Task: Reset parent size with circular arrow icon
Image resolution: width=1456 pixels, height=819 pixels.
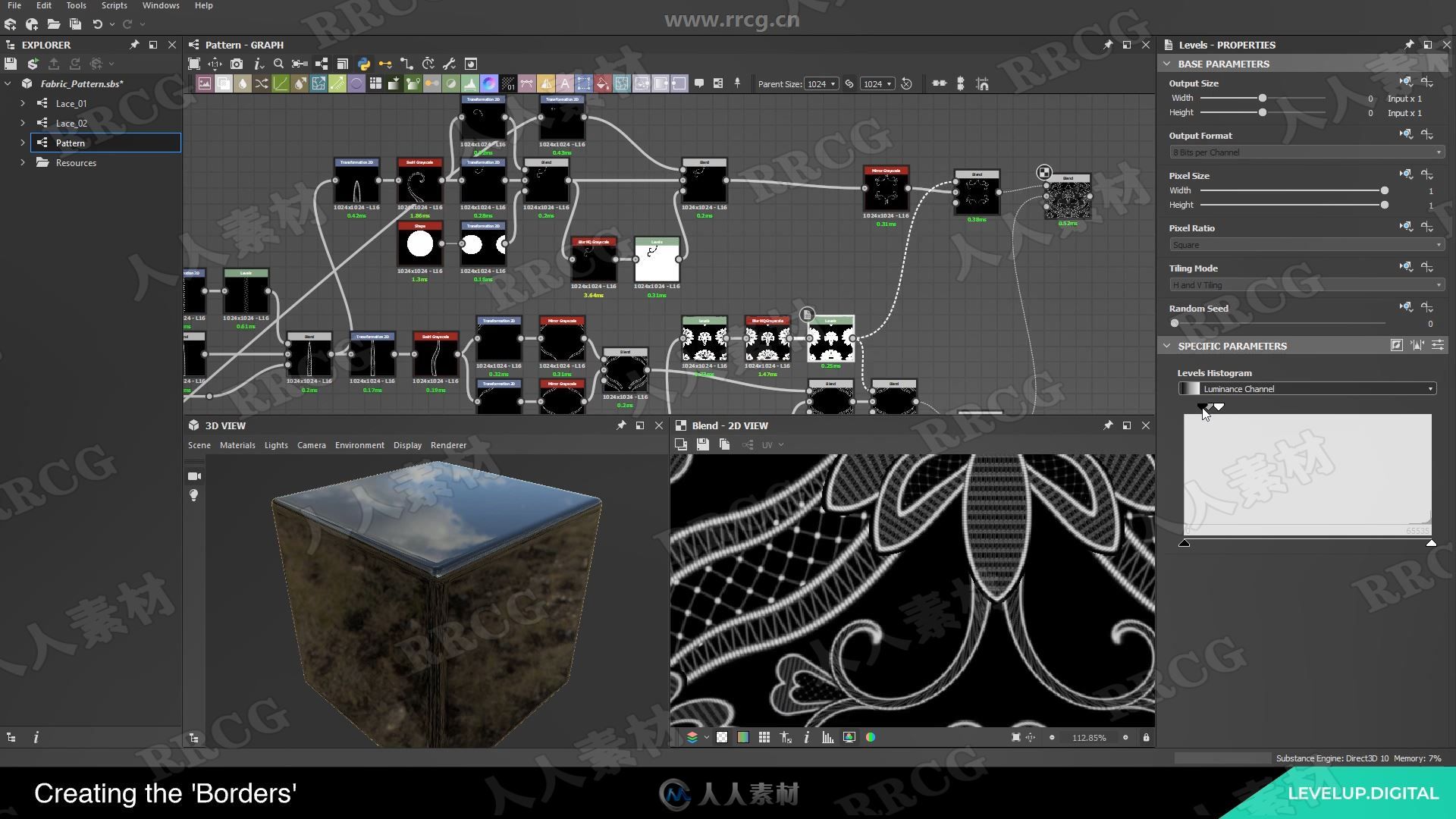Action: click(906, 83)
